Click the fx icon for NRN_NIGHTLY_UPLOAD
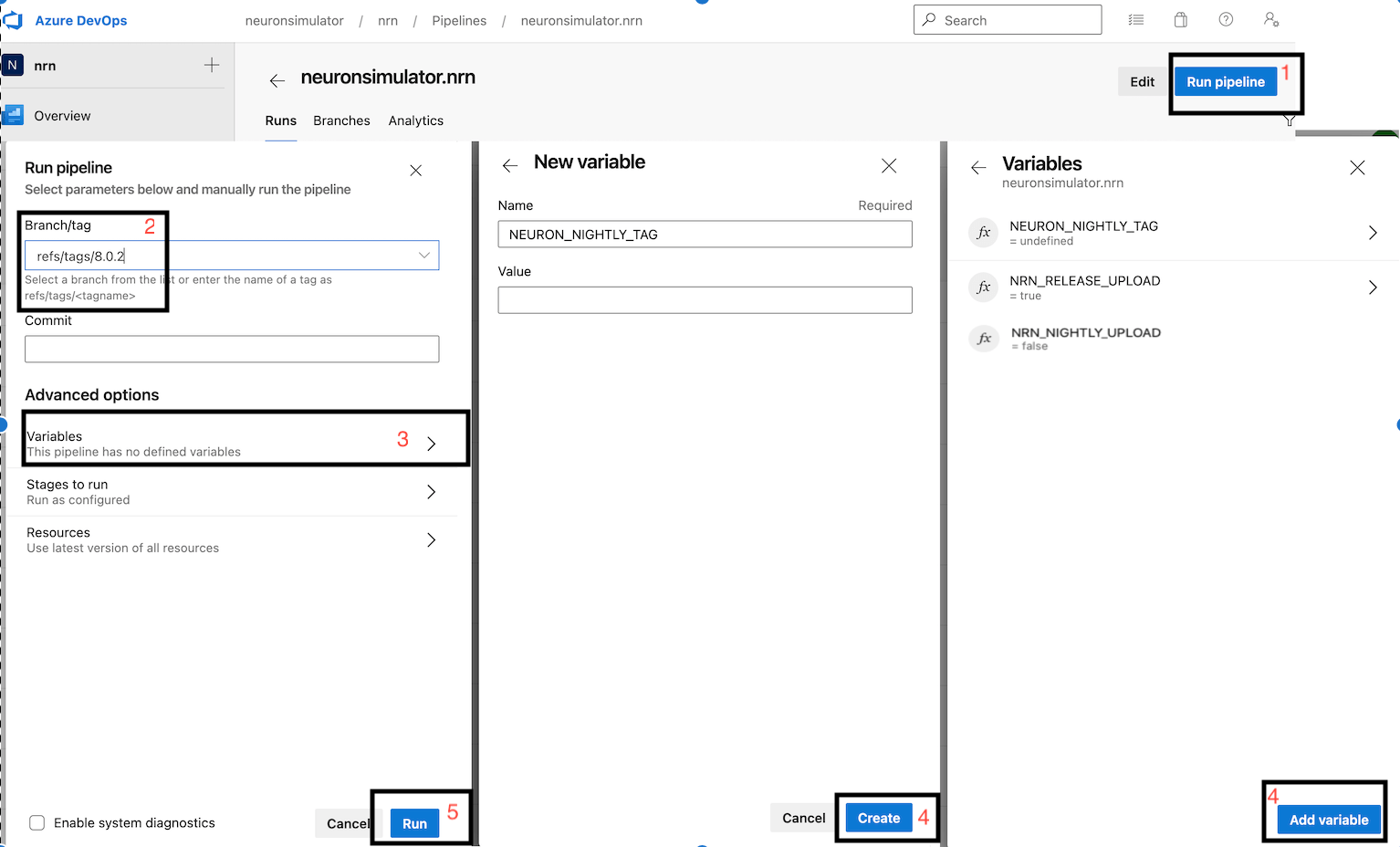 click(984, 339)
